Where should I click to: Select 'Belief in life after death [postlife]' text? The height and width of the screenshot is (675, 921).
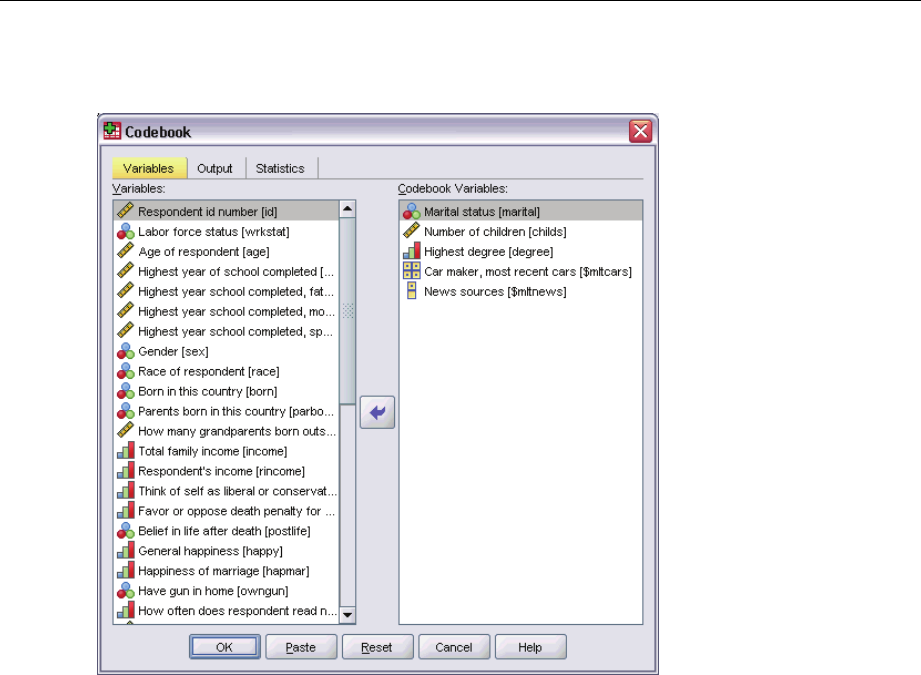224,531
